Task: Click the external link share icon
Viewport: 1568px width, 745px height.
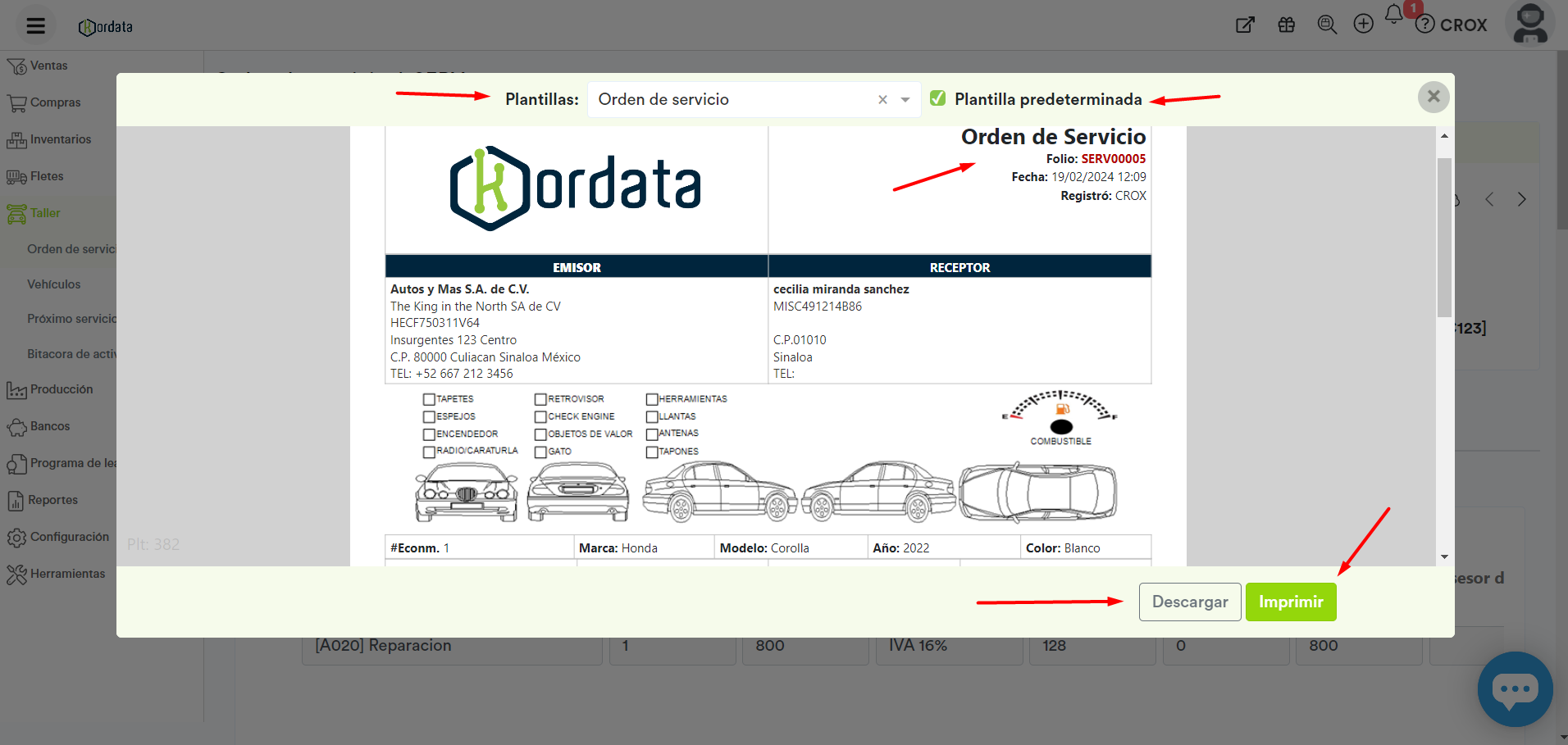Action: pos(1245,25)
